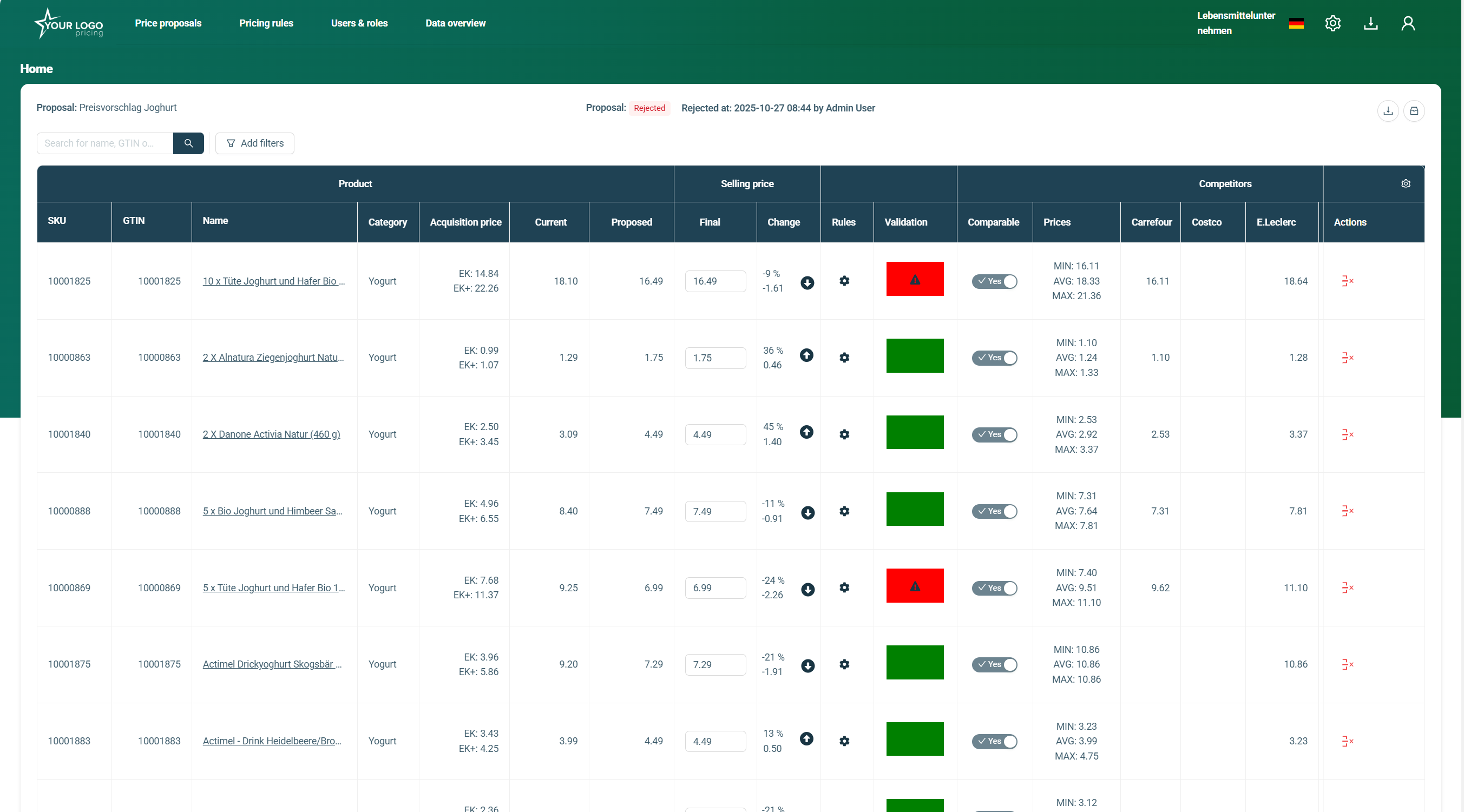The width and height of the screenshot is (1464, 812).
Task: Click down-arrow change icon for SKU 10001825
Action: coord(807,282)
